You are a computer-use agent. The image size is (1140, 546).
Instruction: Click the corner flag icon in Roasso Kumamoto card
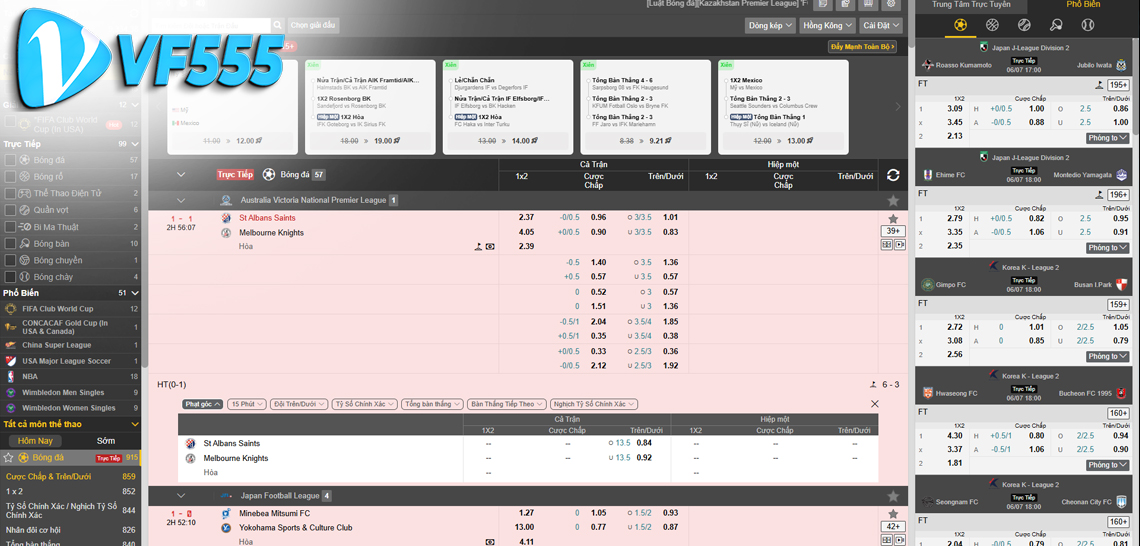1099,85
